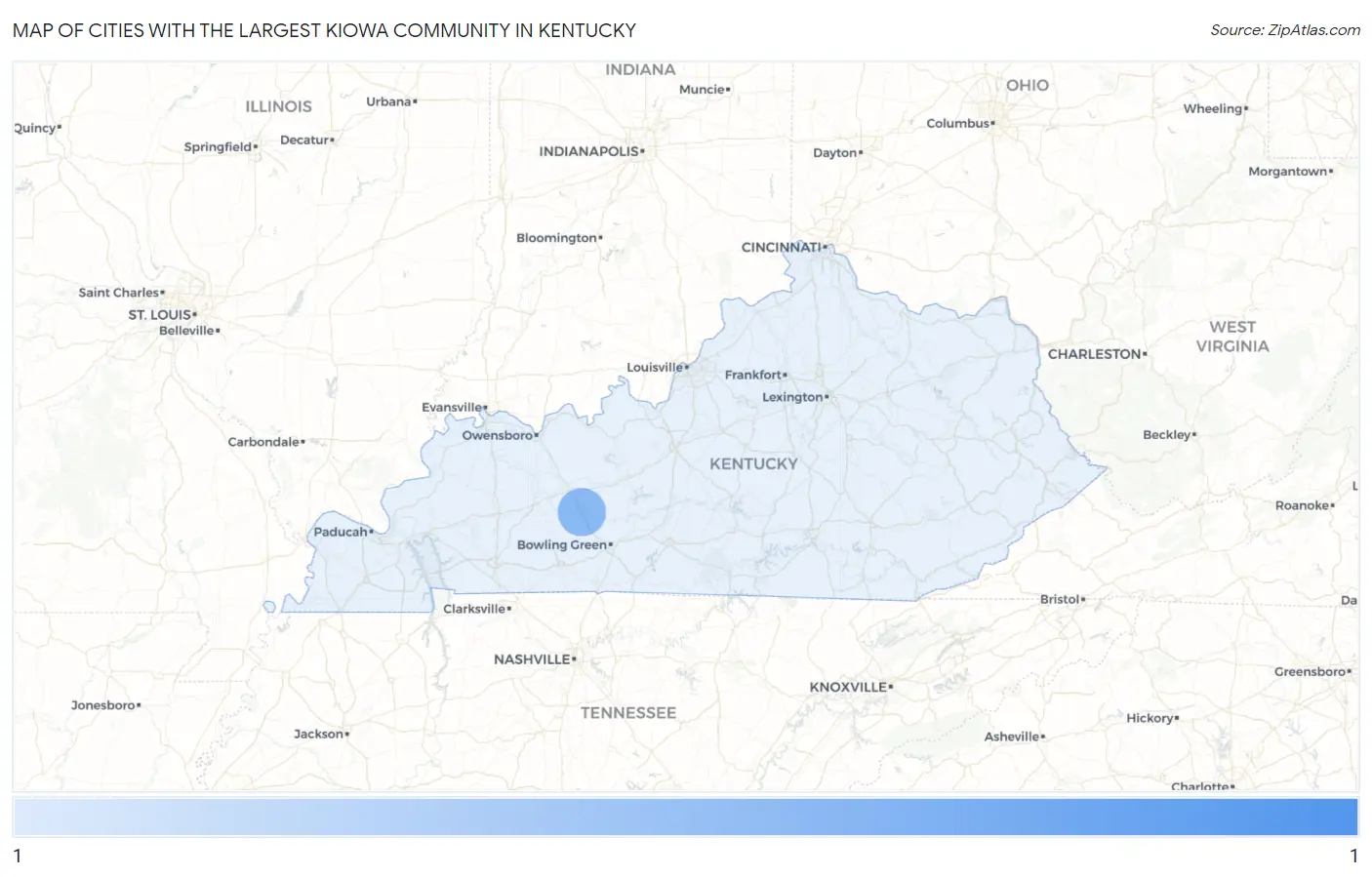1372x877 pixels.
Task: Click the WEST VIRGINIA state label
Action: 1232,337
